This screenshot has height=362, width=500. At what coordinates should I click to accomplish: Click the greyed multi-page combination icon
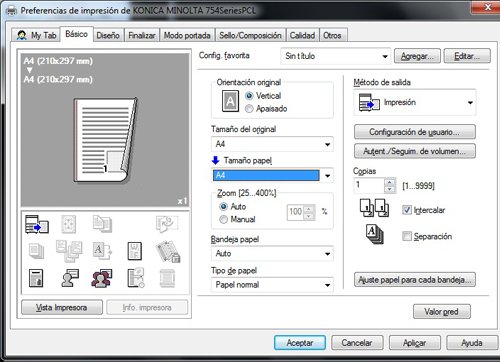coord(69,251)
